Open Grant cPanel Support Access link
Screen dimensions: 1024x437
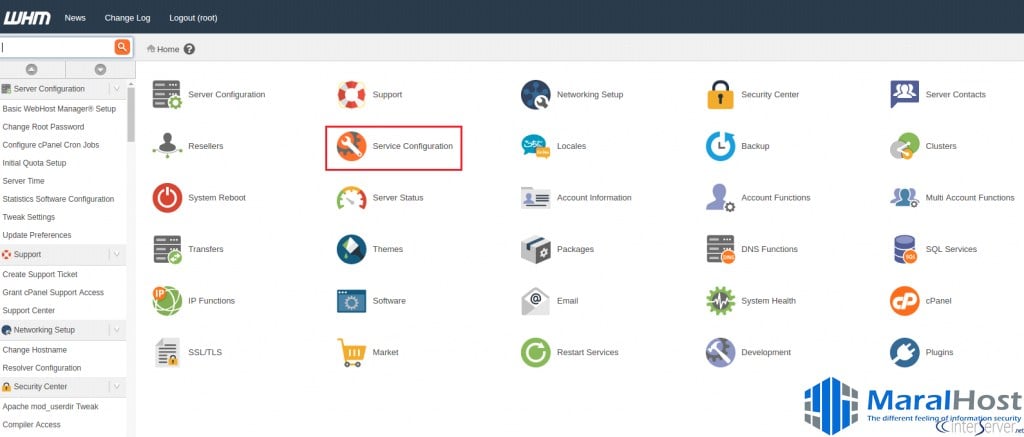tap(53, 293)
